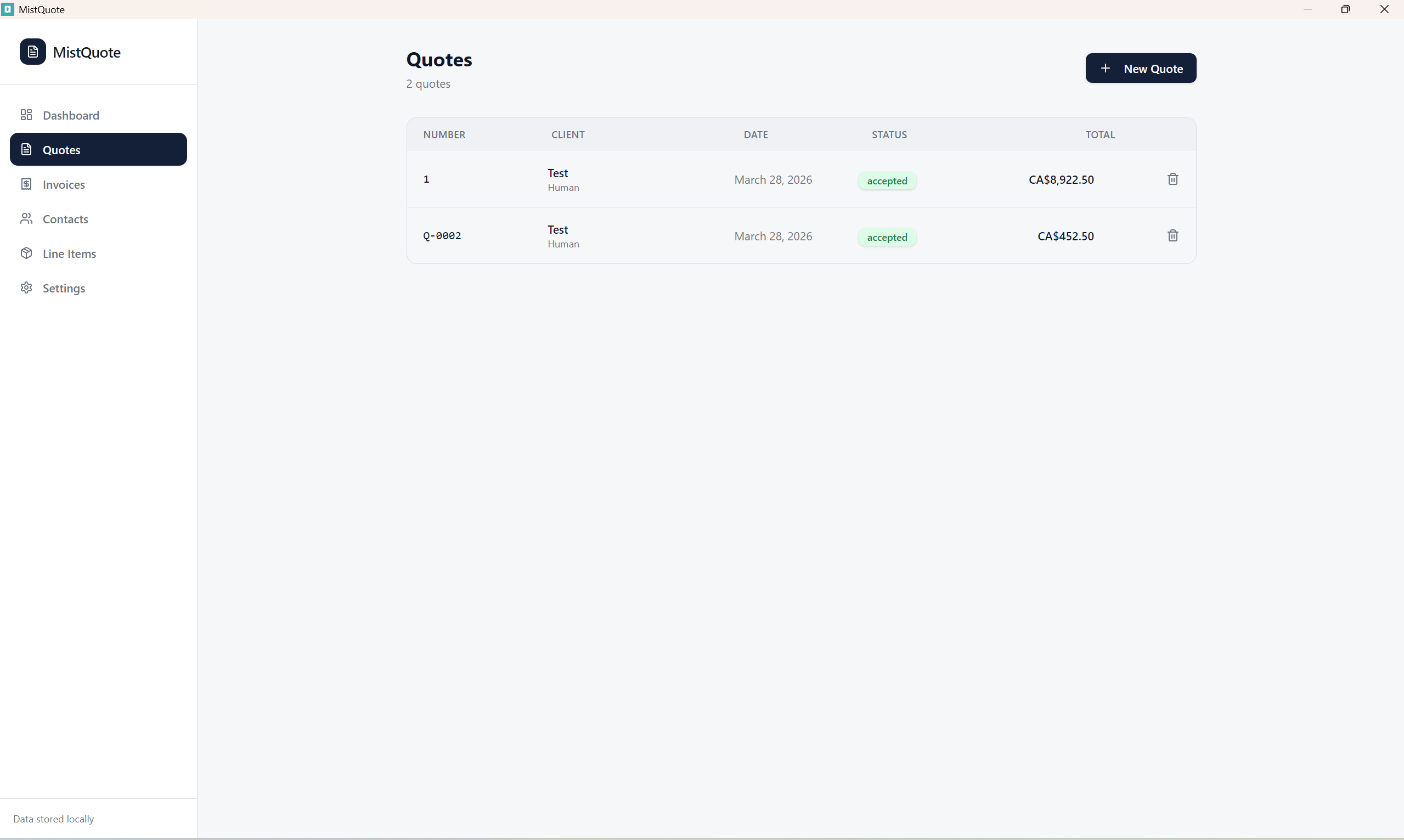This screenshot has width=1404, height=840.
Task: Open the Q-0002 quote row
Action: point(442,235)
